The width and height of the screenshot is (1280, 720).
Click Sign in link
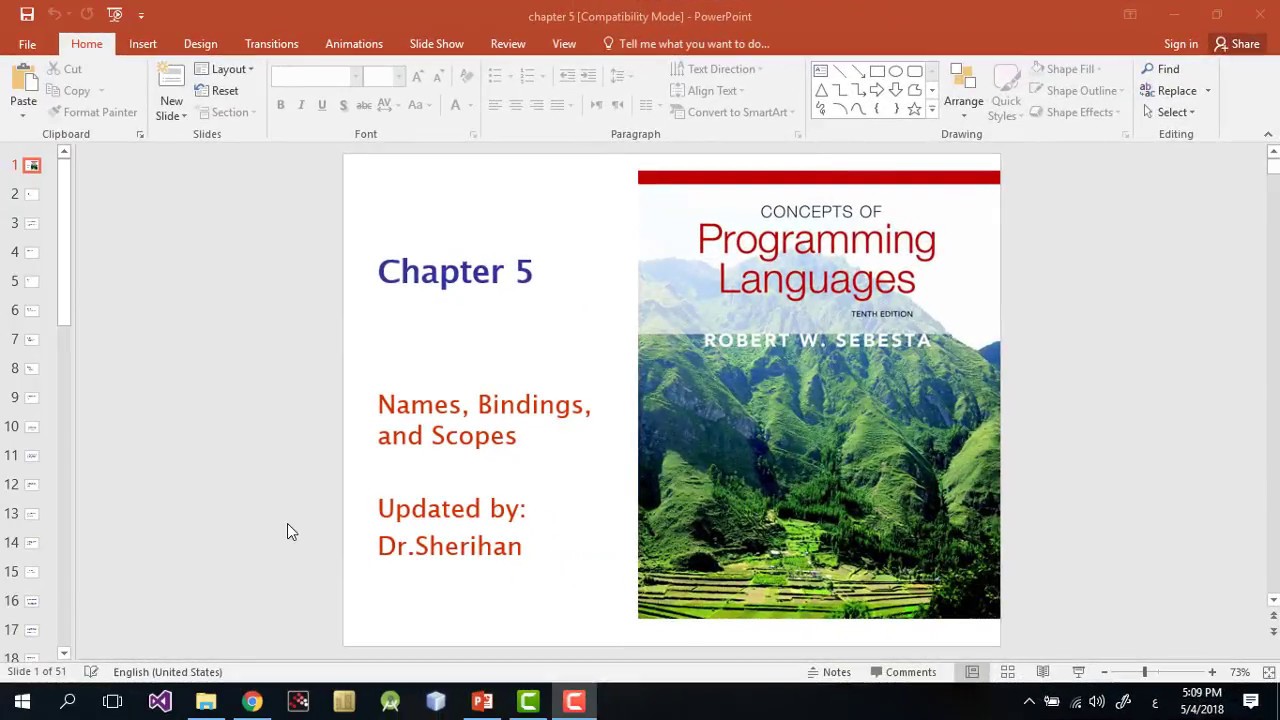pos(1180,44)
